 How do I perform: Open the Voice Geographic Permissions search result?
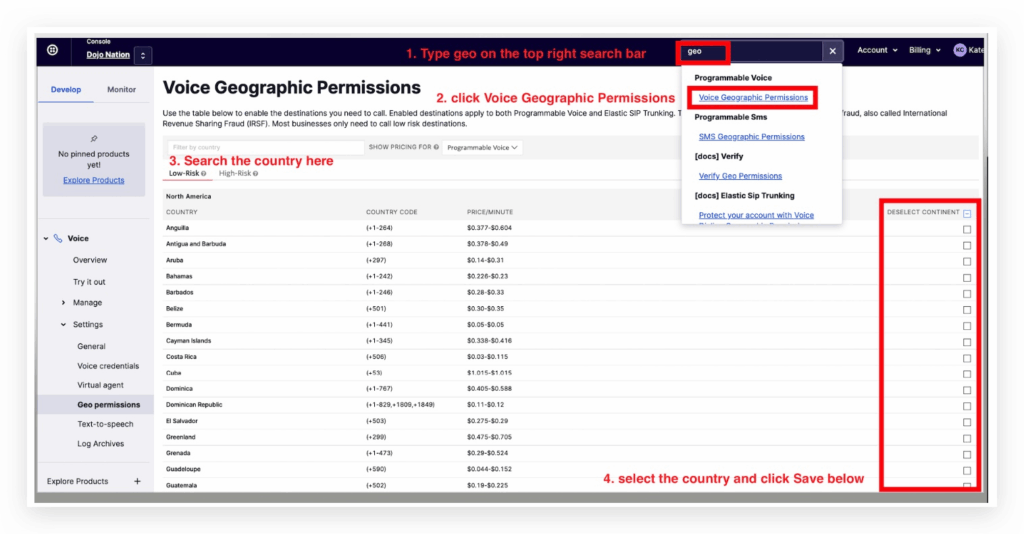pyautogui.click(x=753, y=98)
